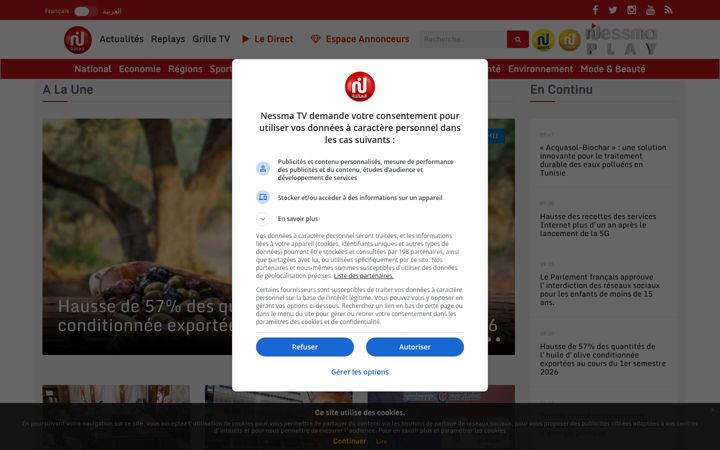
Task: Select the Mode & Beauté category
Action: (613, 69)
